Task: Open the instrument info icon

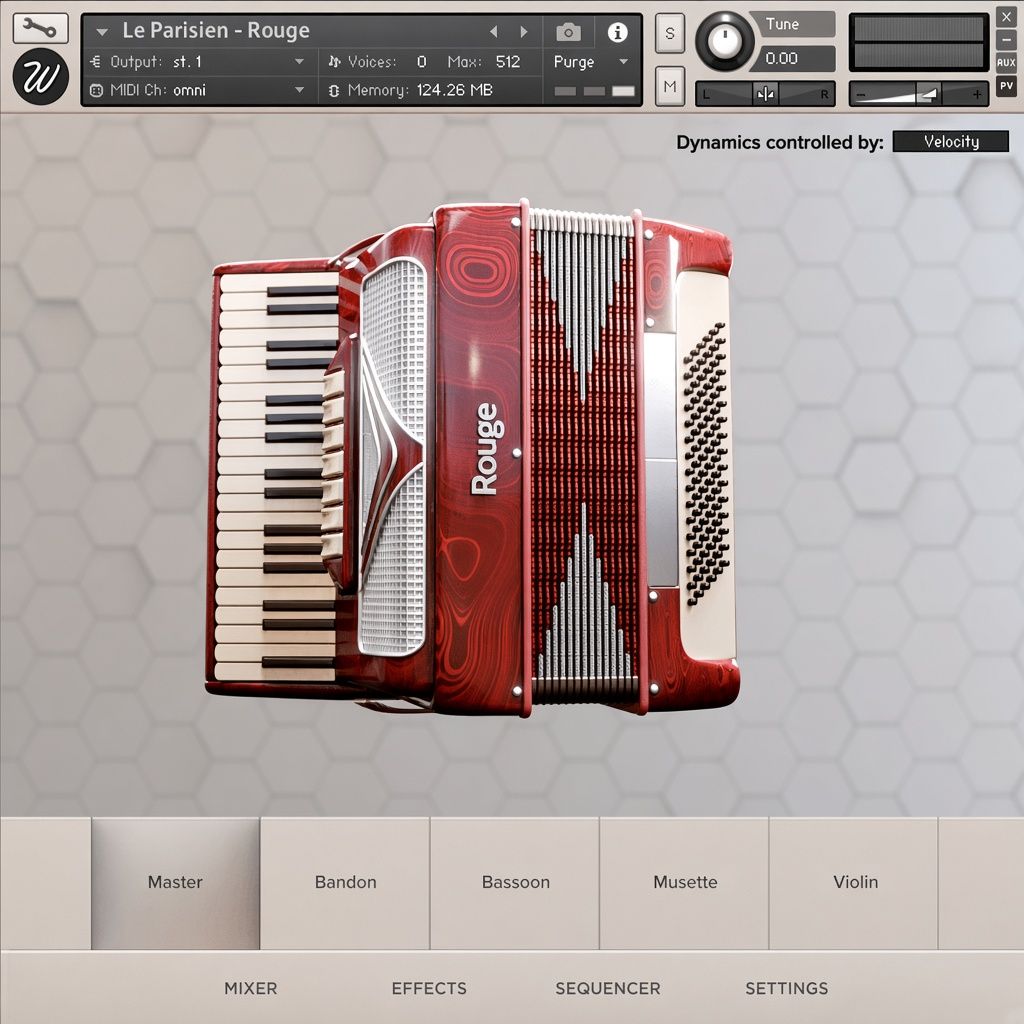Action: (x=617, y=32)
